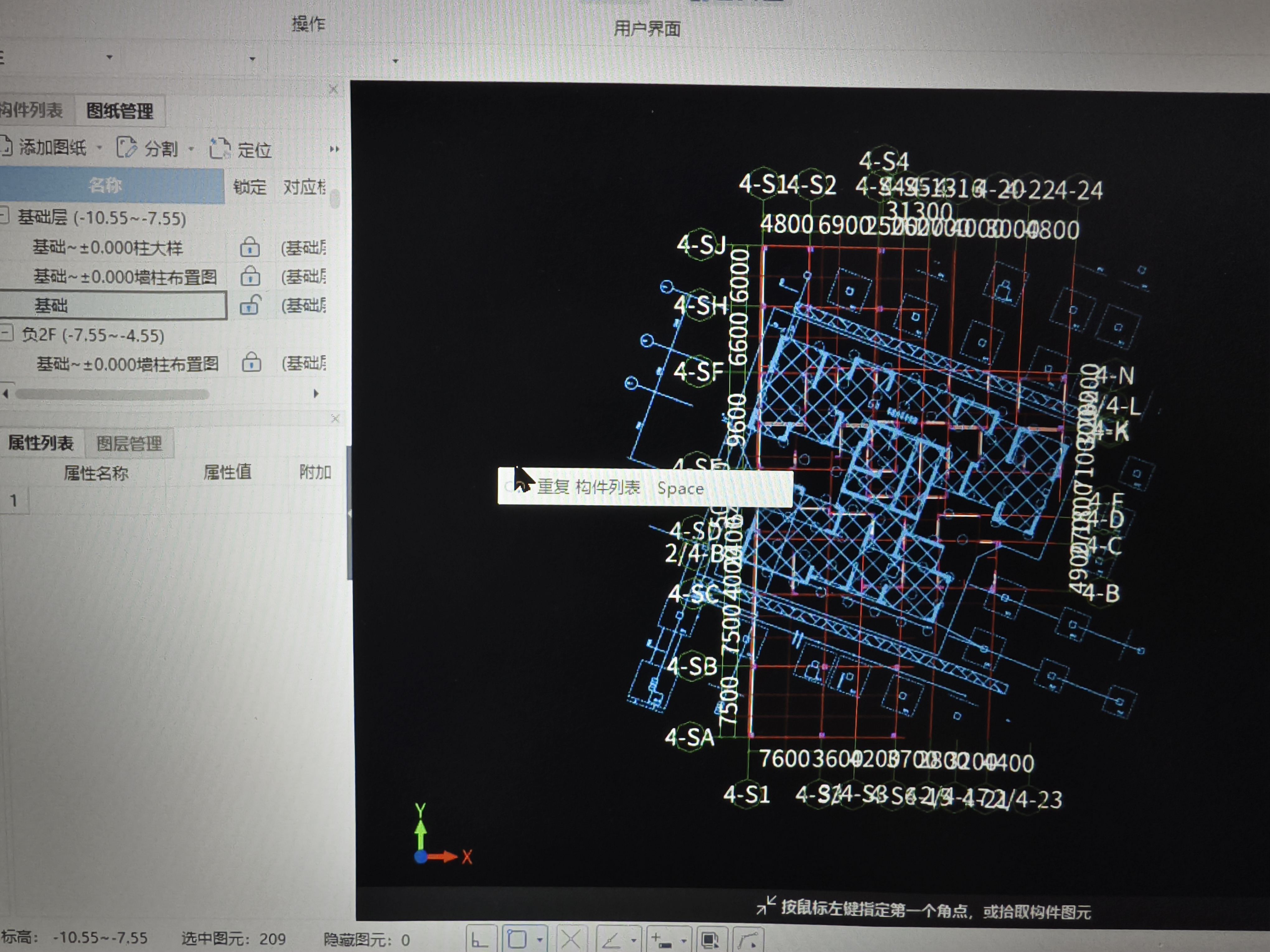Image resolution: width=1270 pixels, height=952 pixels.
Task: Open the 用户界面 ribbon group label
Action: point(647,29)
